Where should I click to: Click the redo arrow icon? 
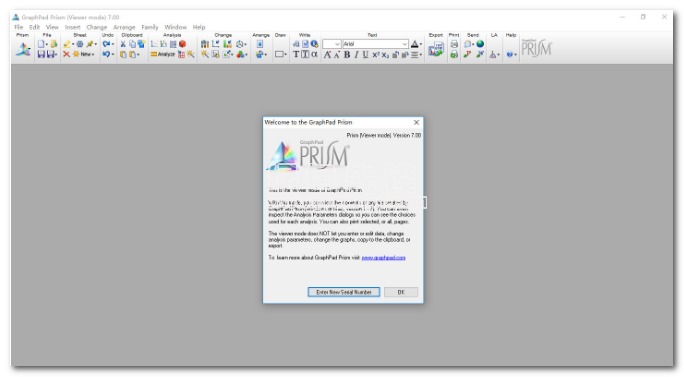(106, 44)
